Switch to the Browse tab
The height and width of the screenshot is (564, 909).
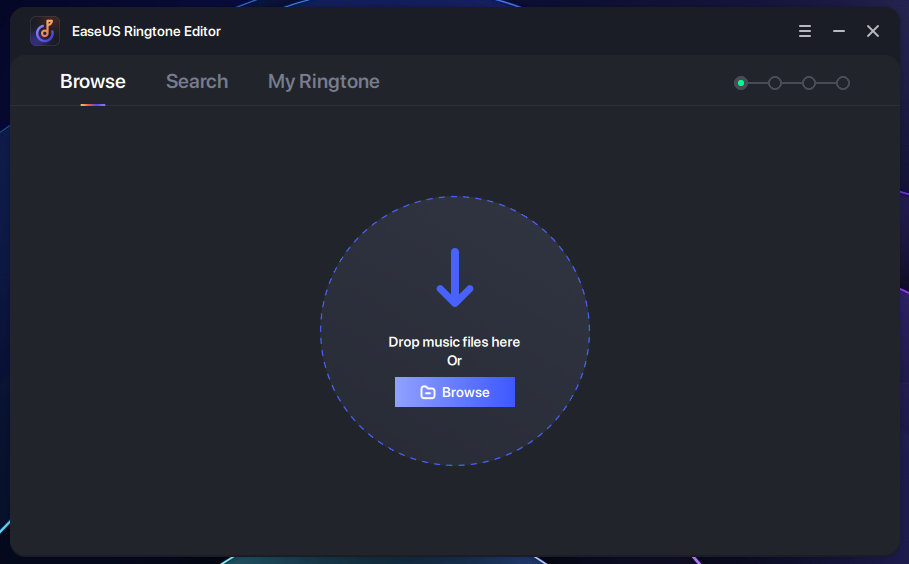pos(93,82)
